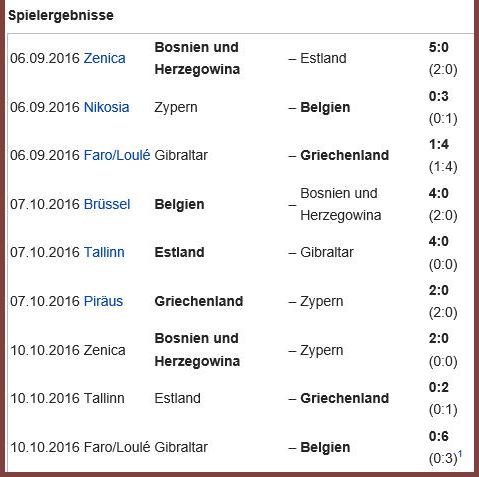Click the 0:6 score of Gibraltar vs Belgien

pyautogui.click(x=439, y=436)
